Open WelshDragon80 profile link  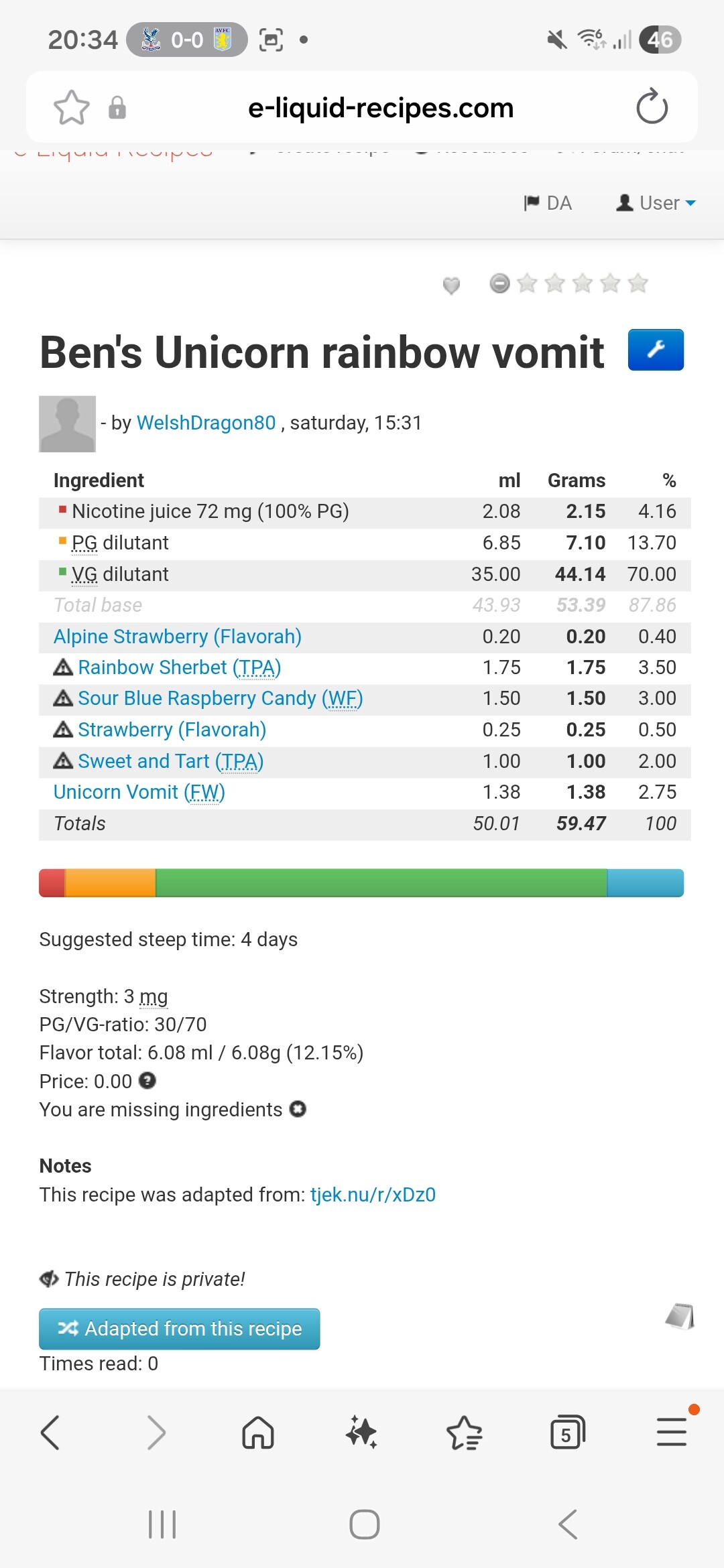click(206, 423)
